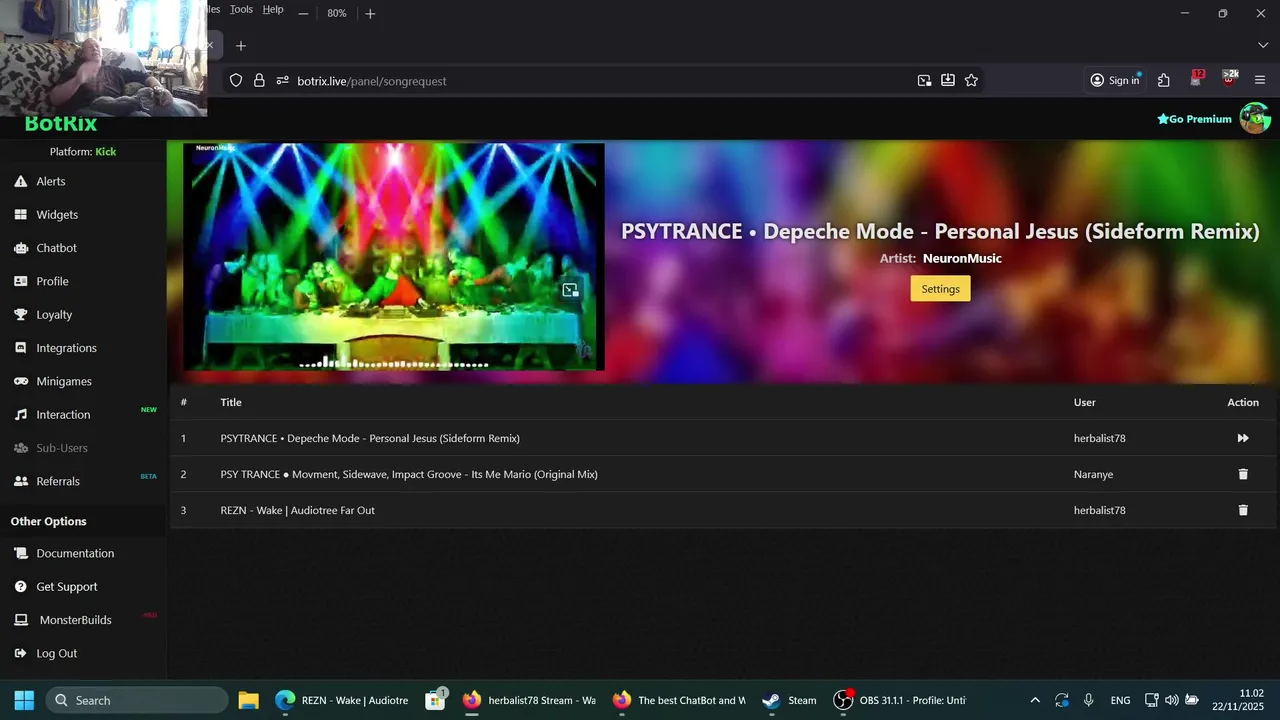The height and width of the screenshot is (720, 1280).
Task: Click Log Out text
Action: (x=57, y=653)
